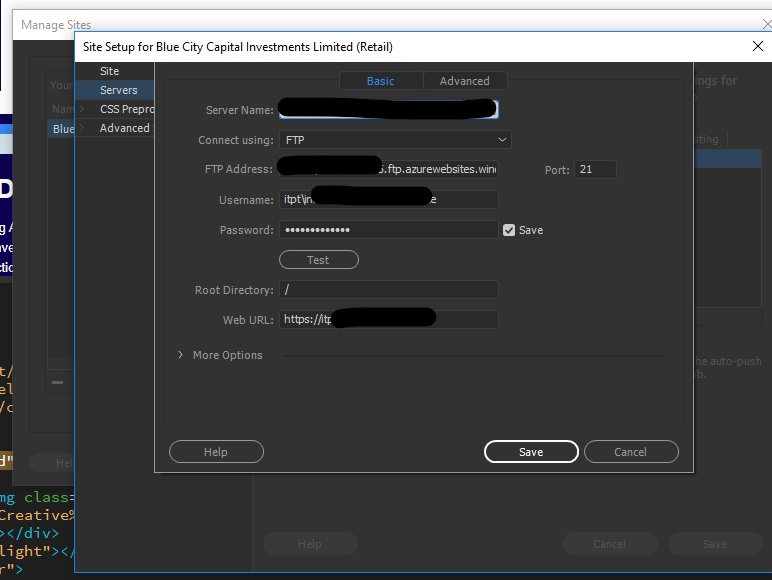Expand the Advanced Settings arrow
772x580 pixels.
(x=82, y=128)
